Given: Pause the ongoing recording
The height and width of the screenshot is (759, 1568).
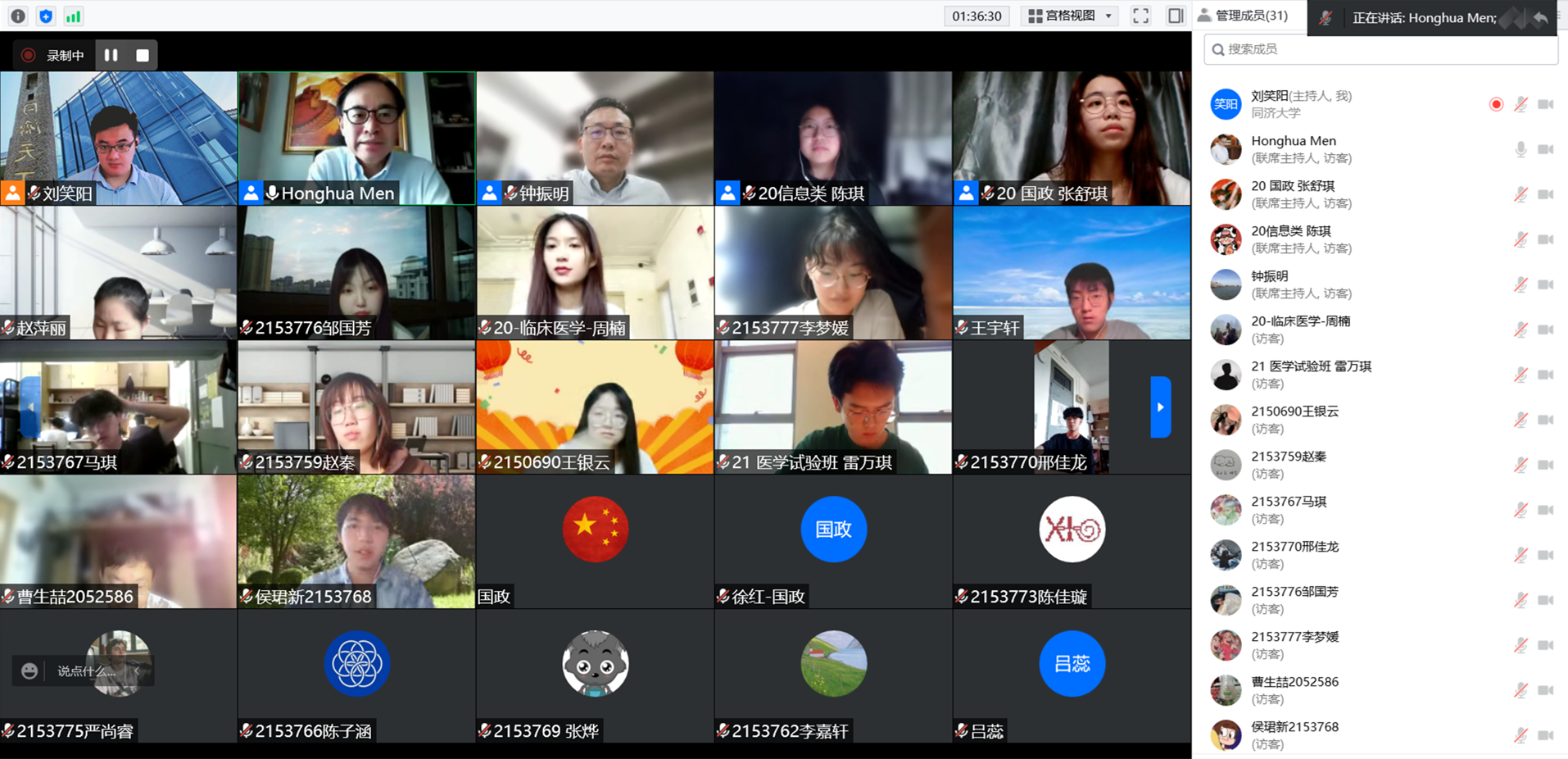Looking at the screenshot, I should (x=111, y=55).
